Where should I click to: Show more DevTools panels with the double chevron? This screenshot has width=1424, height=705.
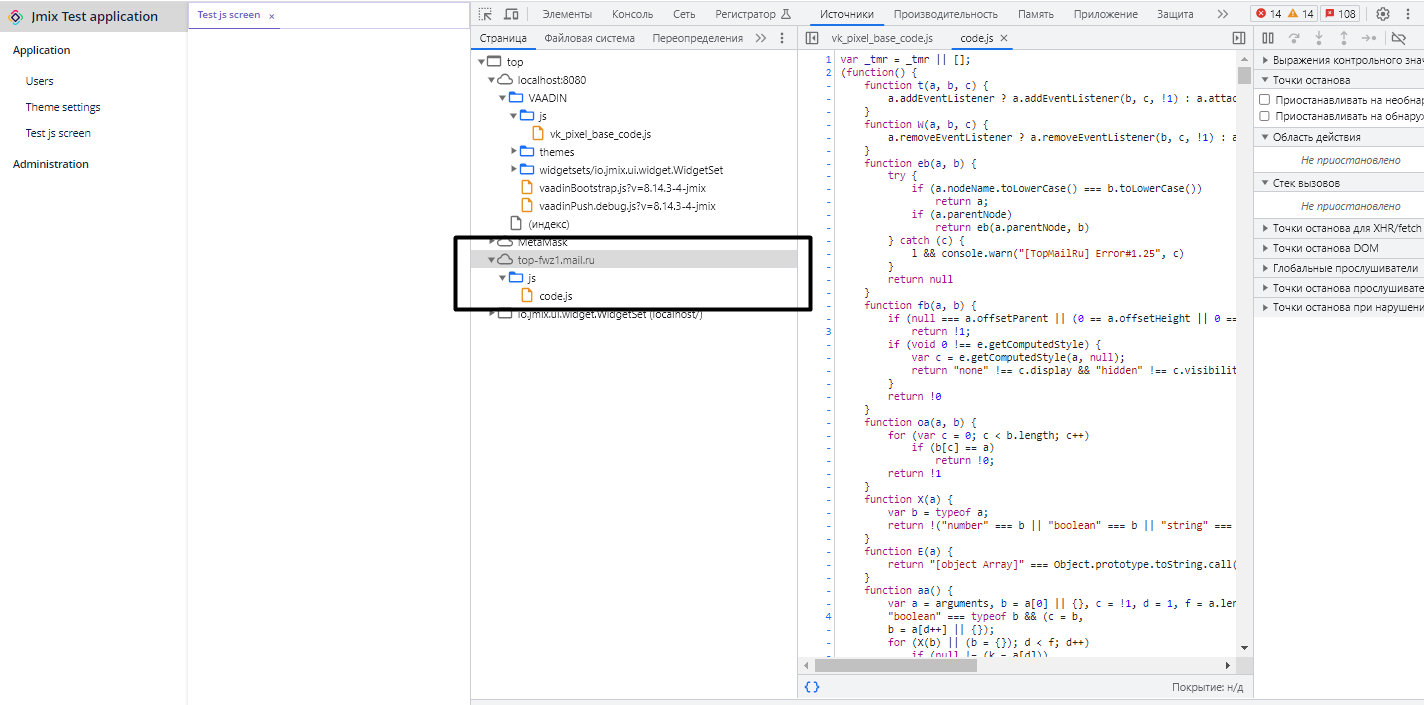point(1222,14)
